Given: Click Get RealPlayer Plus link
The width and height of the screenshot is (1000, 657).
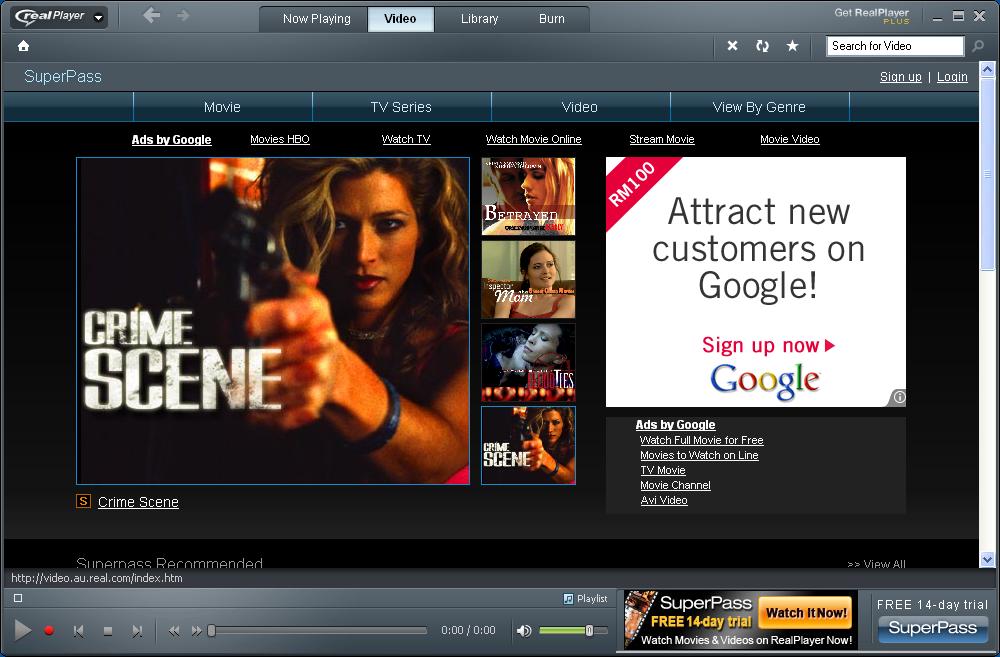Looking at the screenshot, I should point(871,16).
